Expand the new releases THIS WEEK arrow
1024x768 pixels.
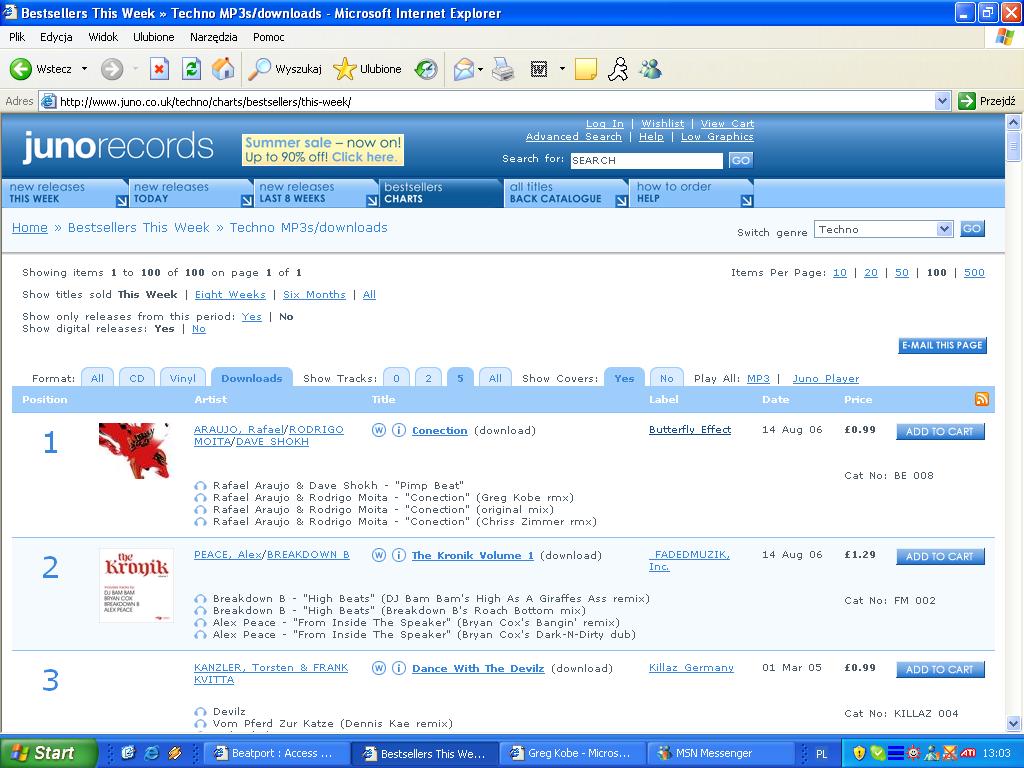tap(121, 201)
